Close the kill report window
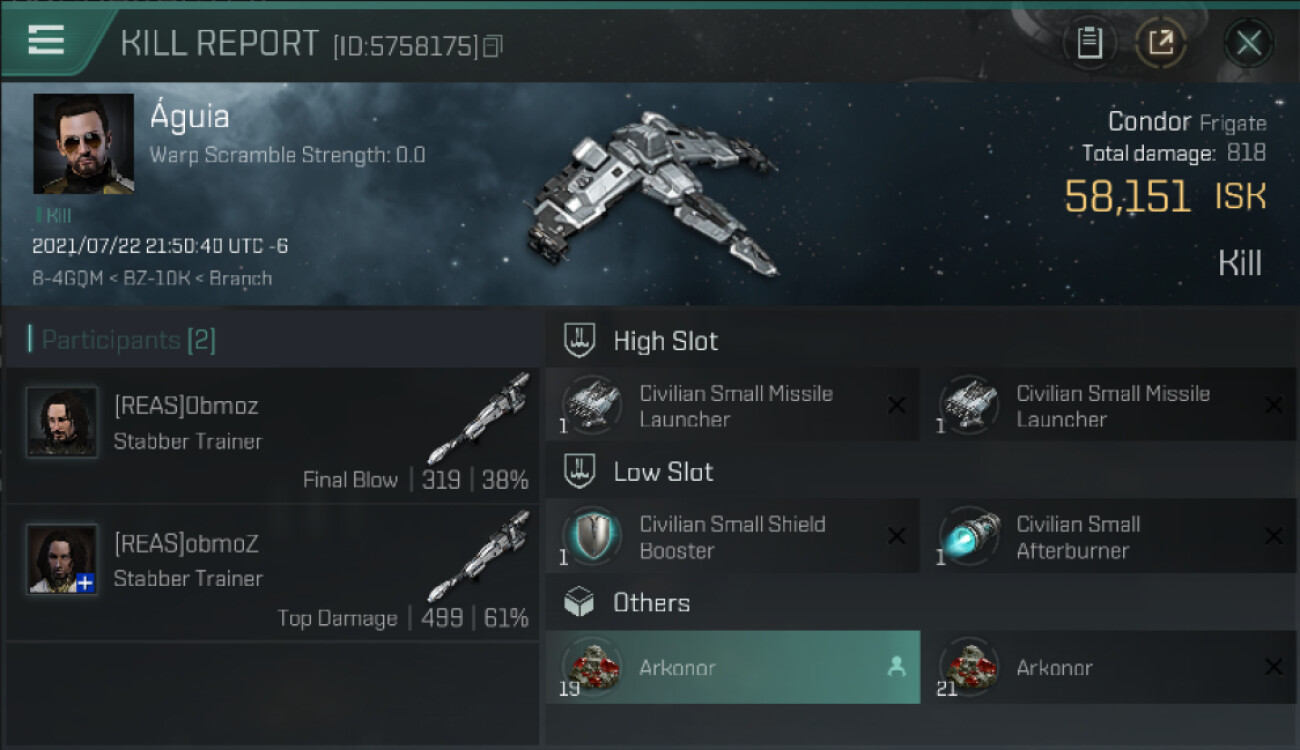The image size is (1300, 750). pyautogui.click(x=1248, y=43)
